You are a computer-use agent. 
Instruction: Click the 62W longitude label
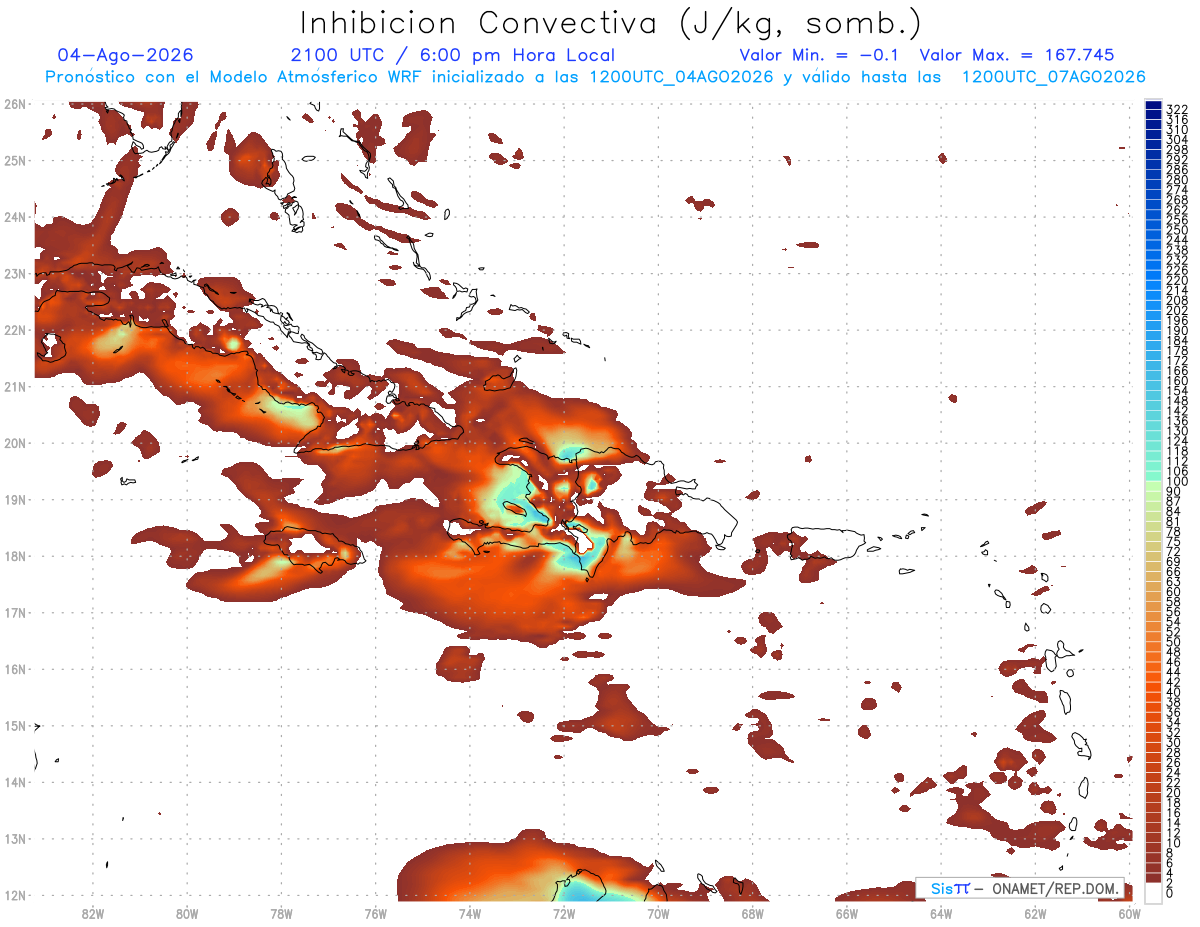[1036, 913]
